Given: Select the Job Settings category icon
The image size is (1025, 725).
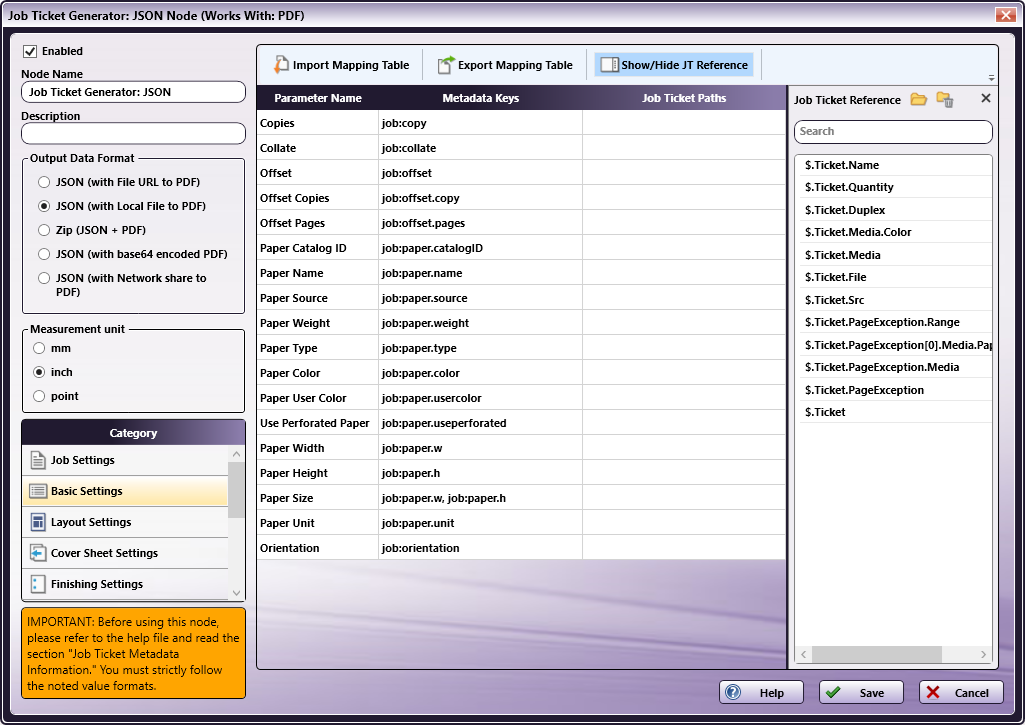Looking at the screenshot, I should [x=38, y=460].
